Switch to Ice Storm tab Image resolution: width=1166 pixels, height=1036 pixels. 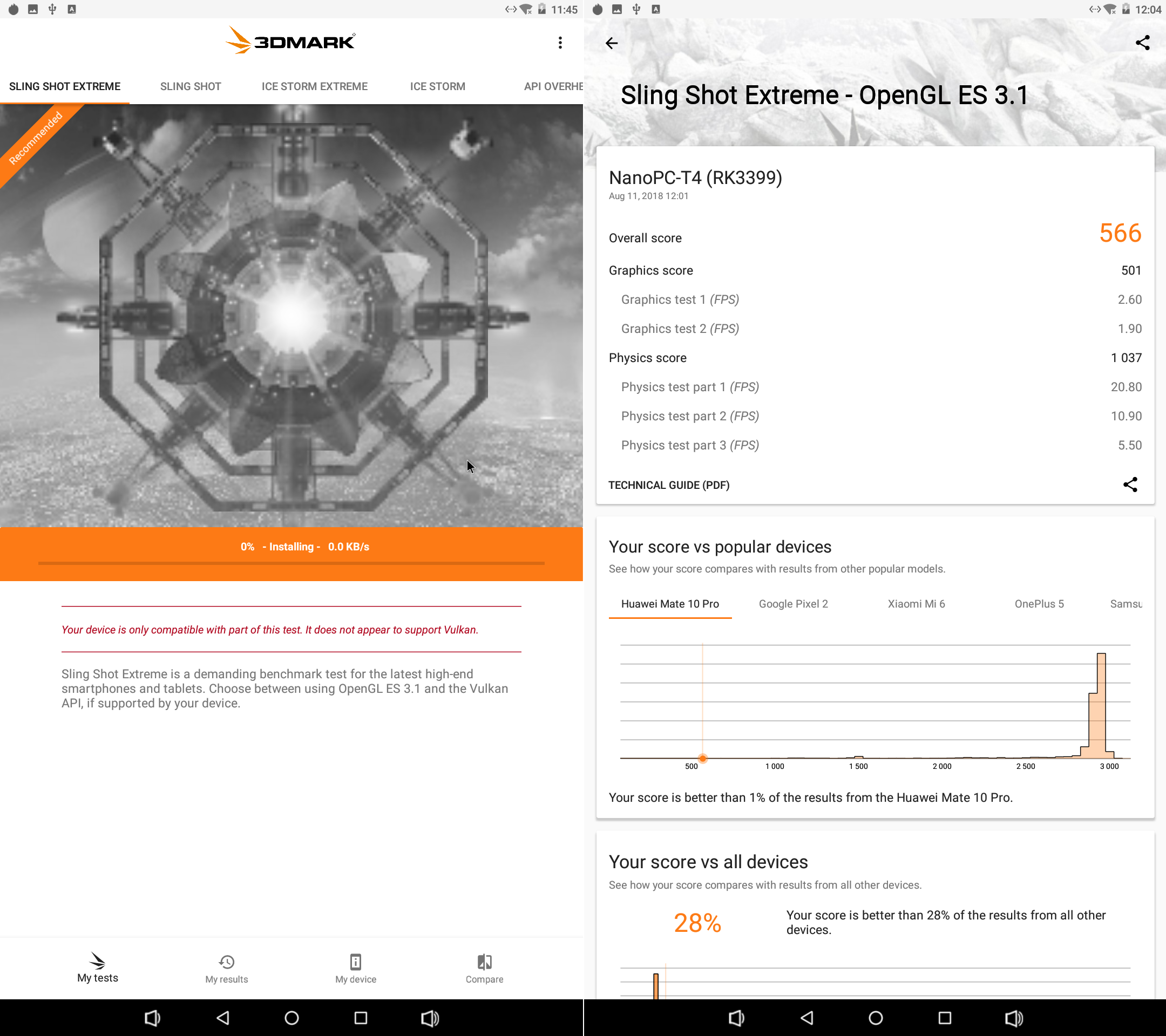coord(438,87)
